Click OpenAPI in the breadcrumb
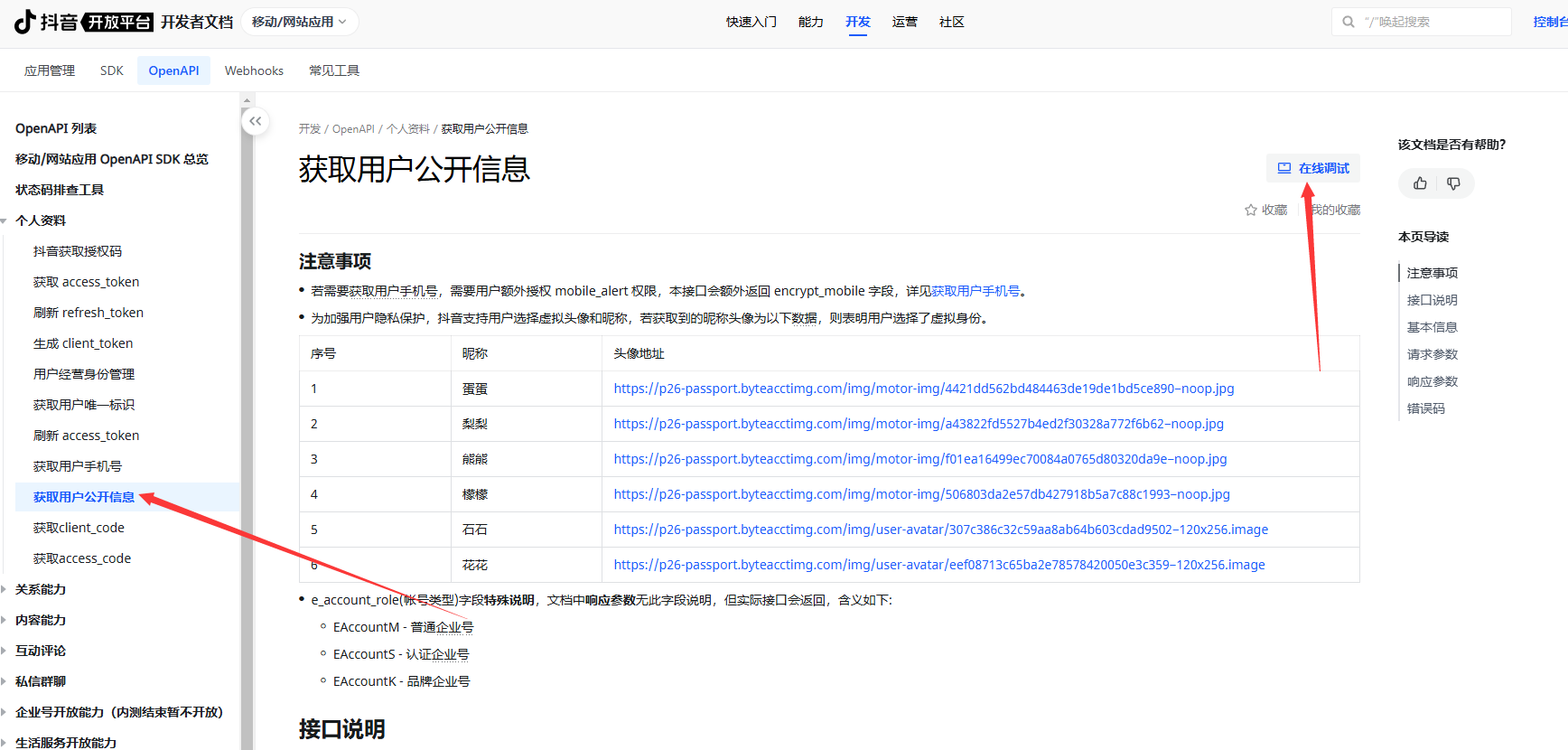This screenshot has height=750, width=1568. 353,129
